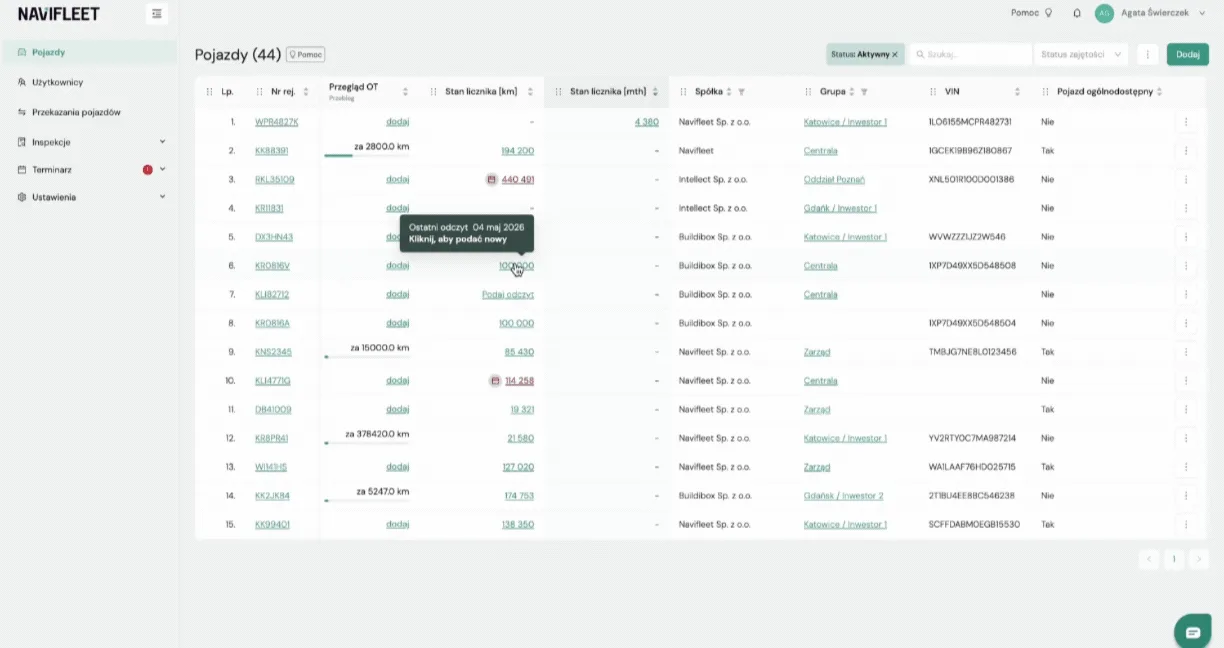Open the Zarząd group link in the DB41009 row
This screenshot has height=648, width=1224.
(817, 409)
